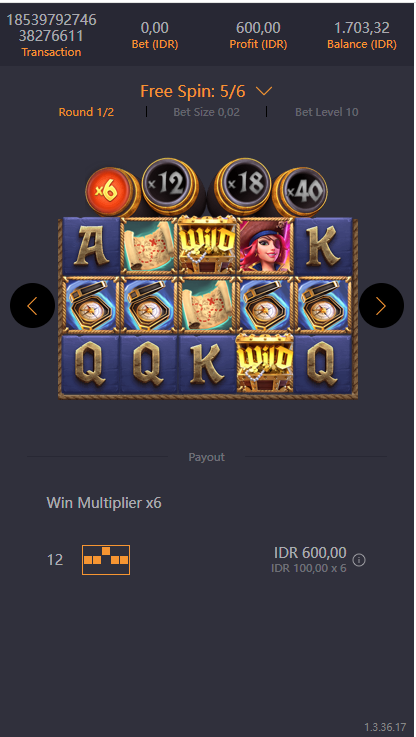416x737 pixels.
Task: Click the pirate girl symbol
Action: point(266,247)
